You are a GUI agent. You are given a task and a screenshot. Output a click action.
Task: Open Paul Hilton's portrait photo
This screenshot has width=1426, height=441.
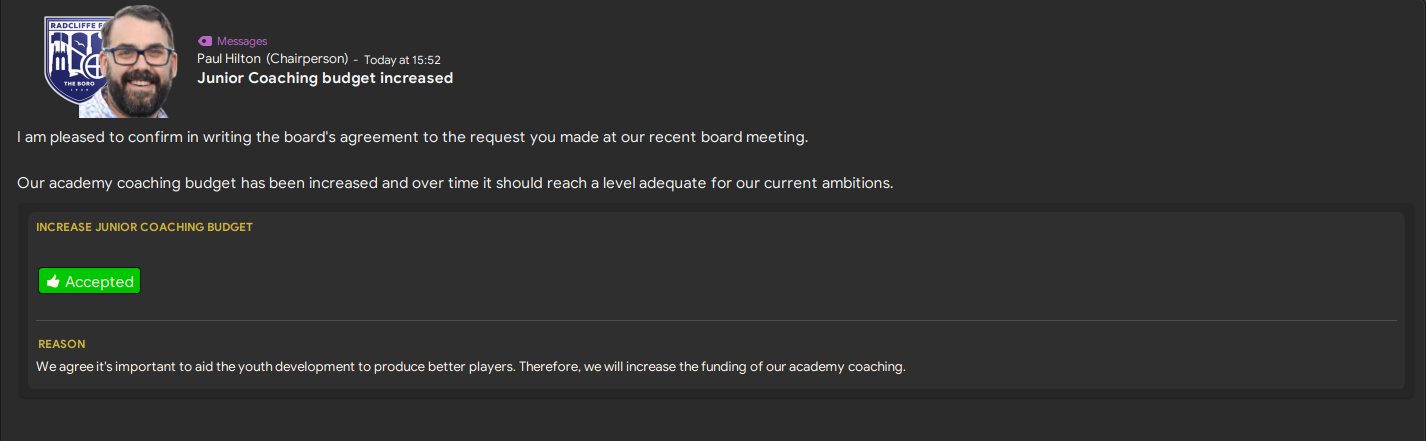138,62
